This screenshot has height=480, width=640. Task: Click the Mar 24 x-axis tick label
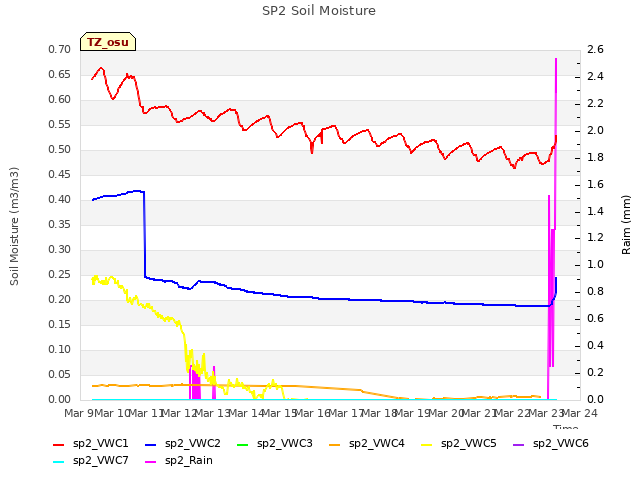click(x=580, y=413)
